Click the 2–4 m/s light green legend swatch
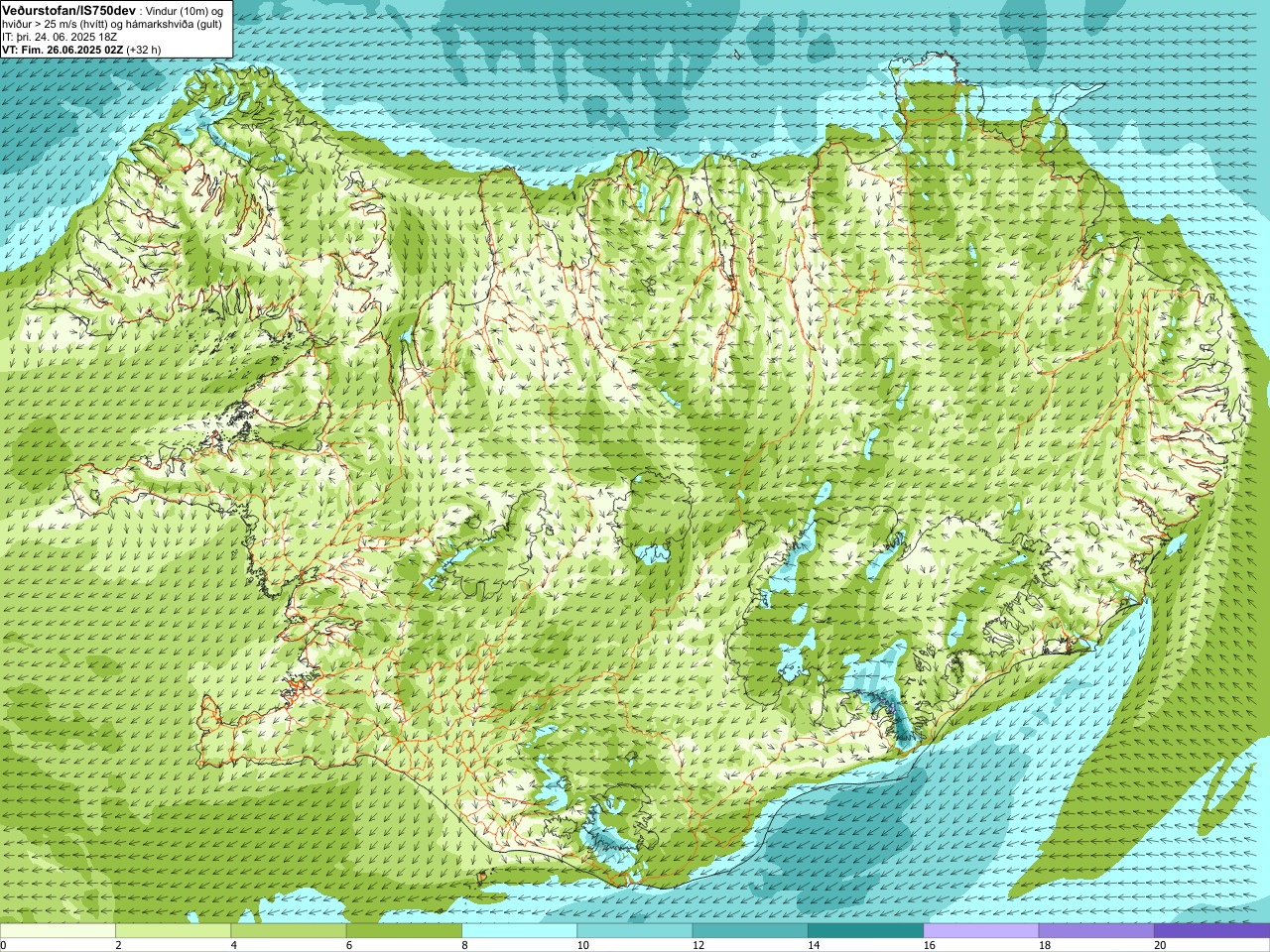The width and height of the screenshot is (1270, 952). point(173,931)
